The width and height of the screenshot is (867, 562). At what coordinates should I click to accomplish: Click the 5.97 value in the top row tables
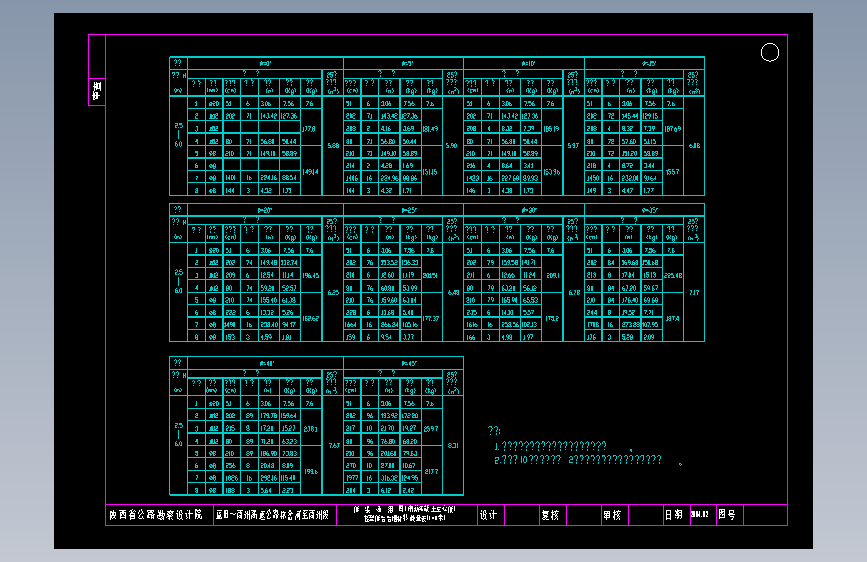(x=573, y=146)
